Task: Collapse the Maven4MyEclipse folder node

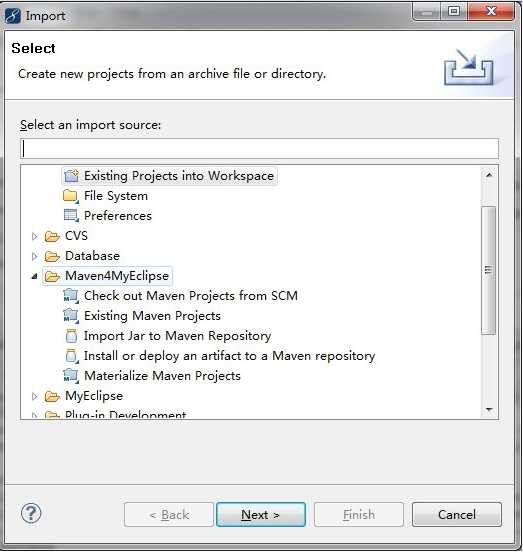Action: pyautogui.click(x=34, y=276)
